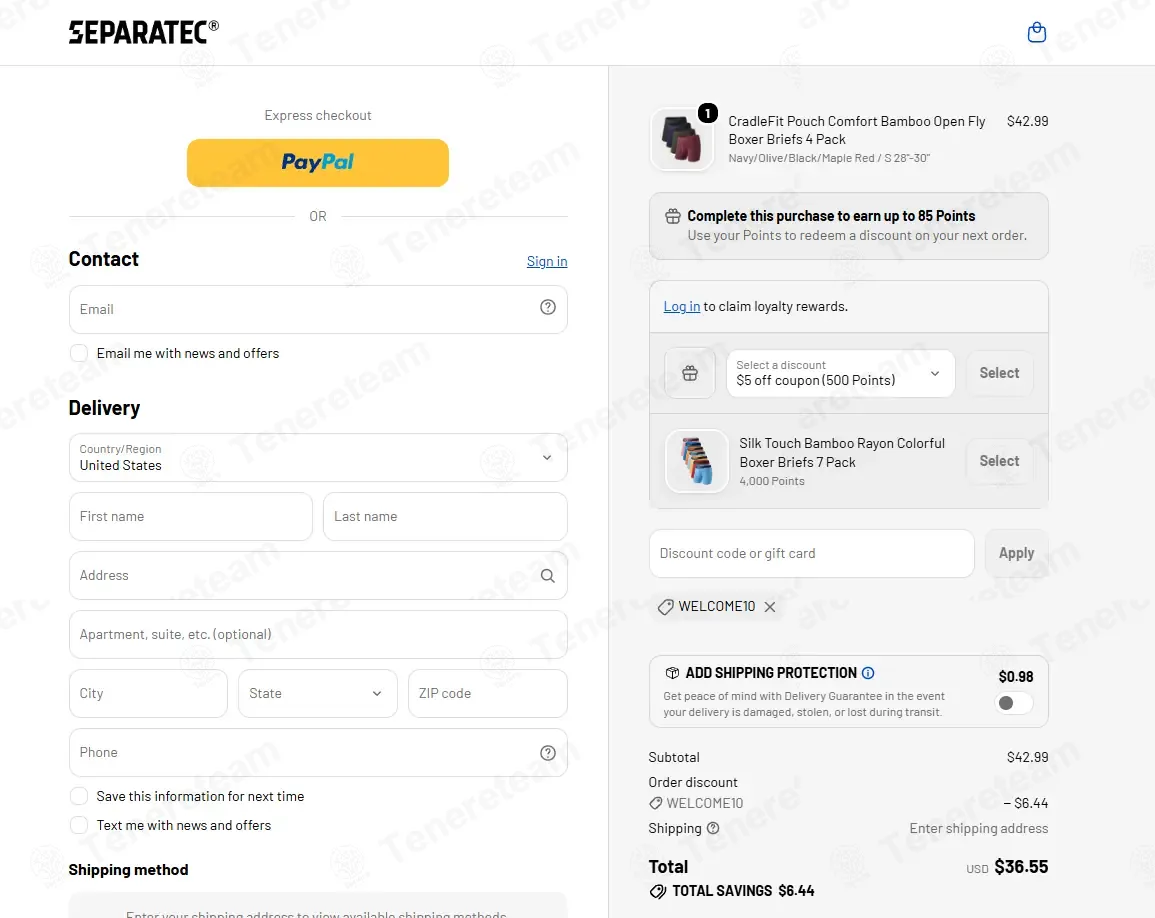Click the CradleFit Boxer Briefs product thumbnail
1155x918 pixels.
pyautogui.click(x=682, y=139)
